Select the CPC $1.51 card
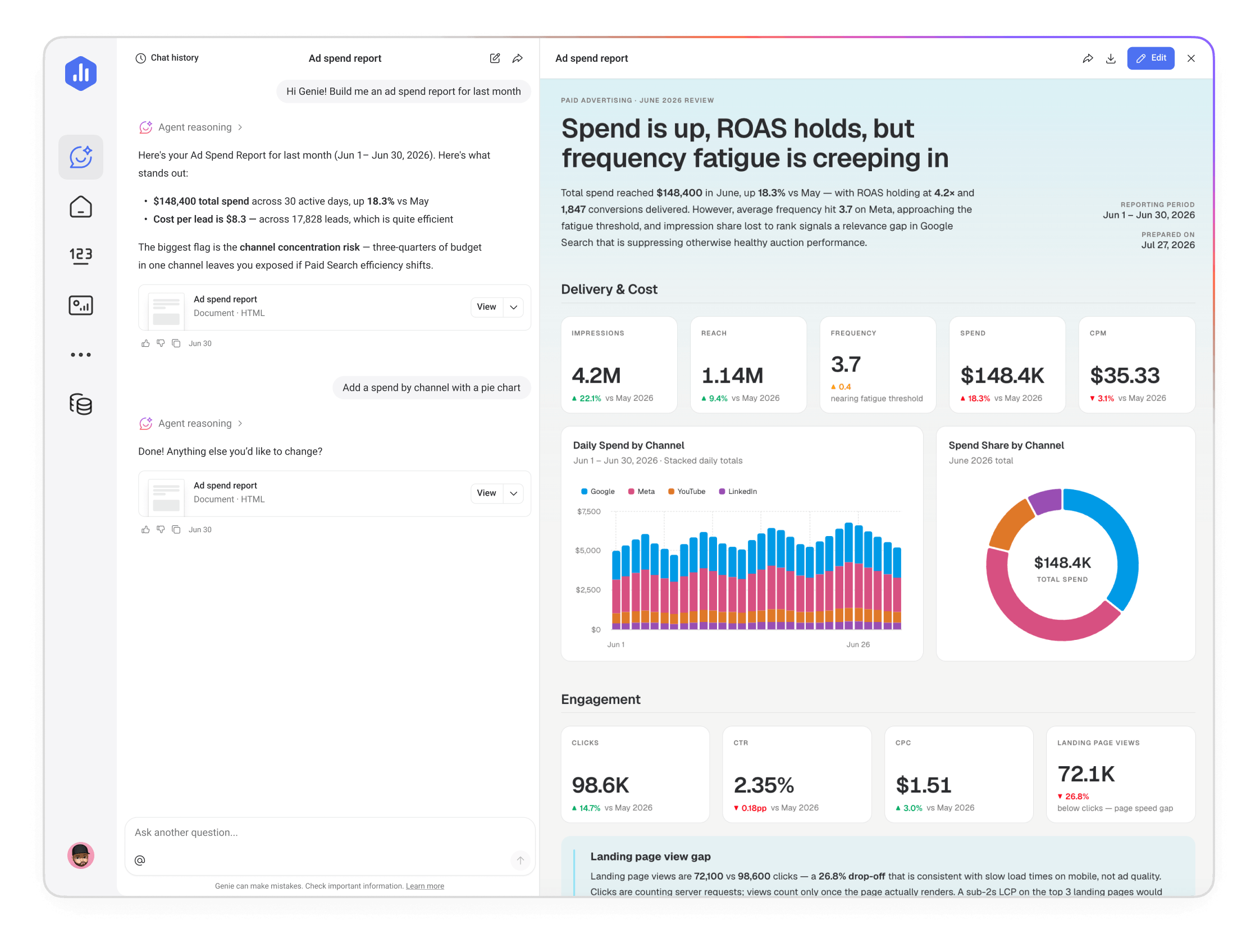Screen dimensions: 1260x952 pyautogui.click(x=958, y=775)
